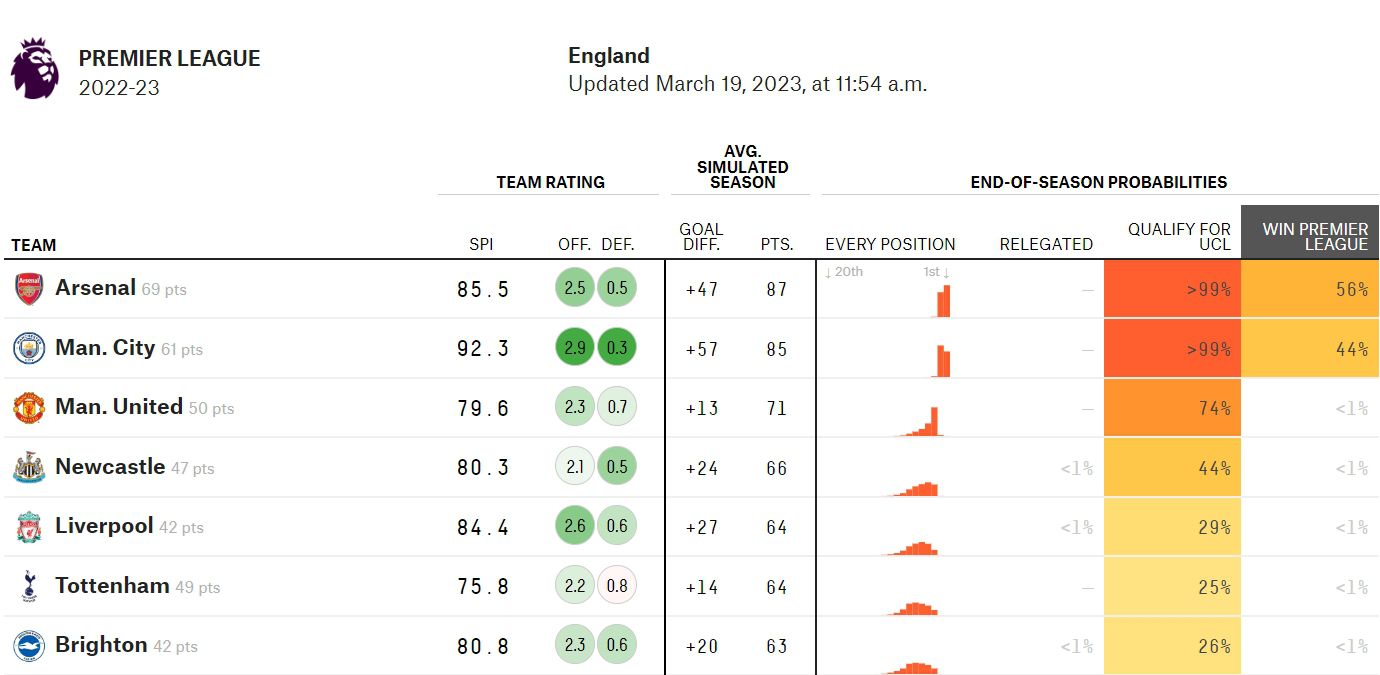
Task: Click Tottenham's 0.8 defense rating circle
Action: [617, 586]
